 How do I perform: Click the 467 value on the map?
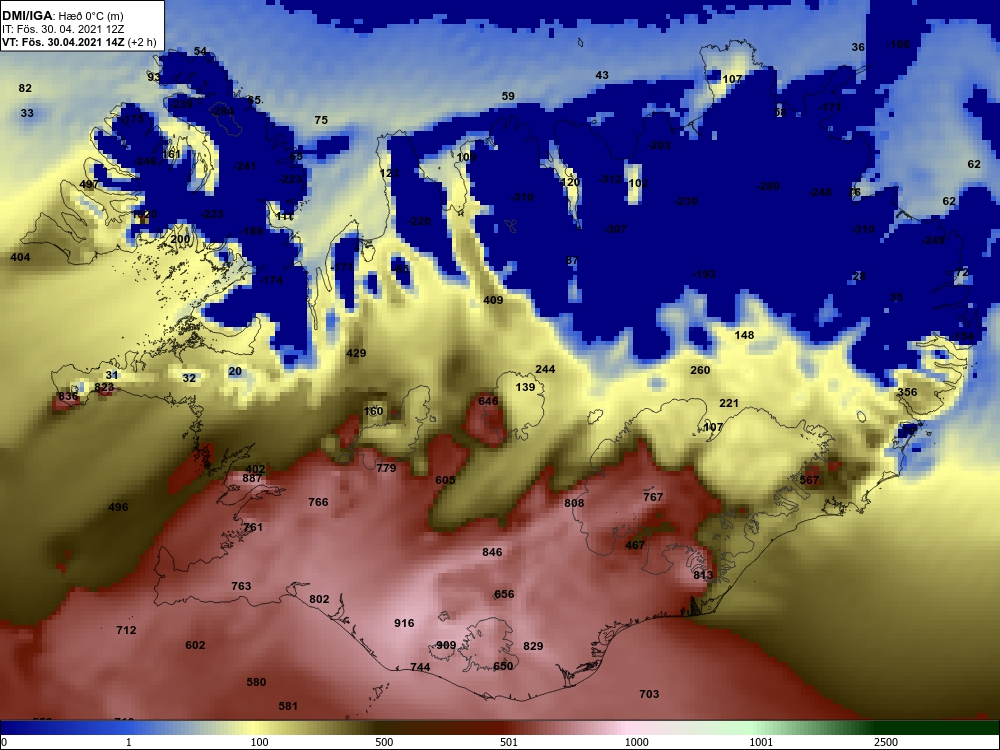click(x=635, y=545)
